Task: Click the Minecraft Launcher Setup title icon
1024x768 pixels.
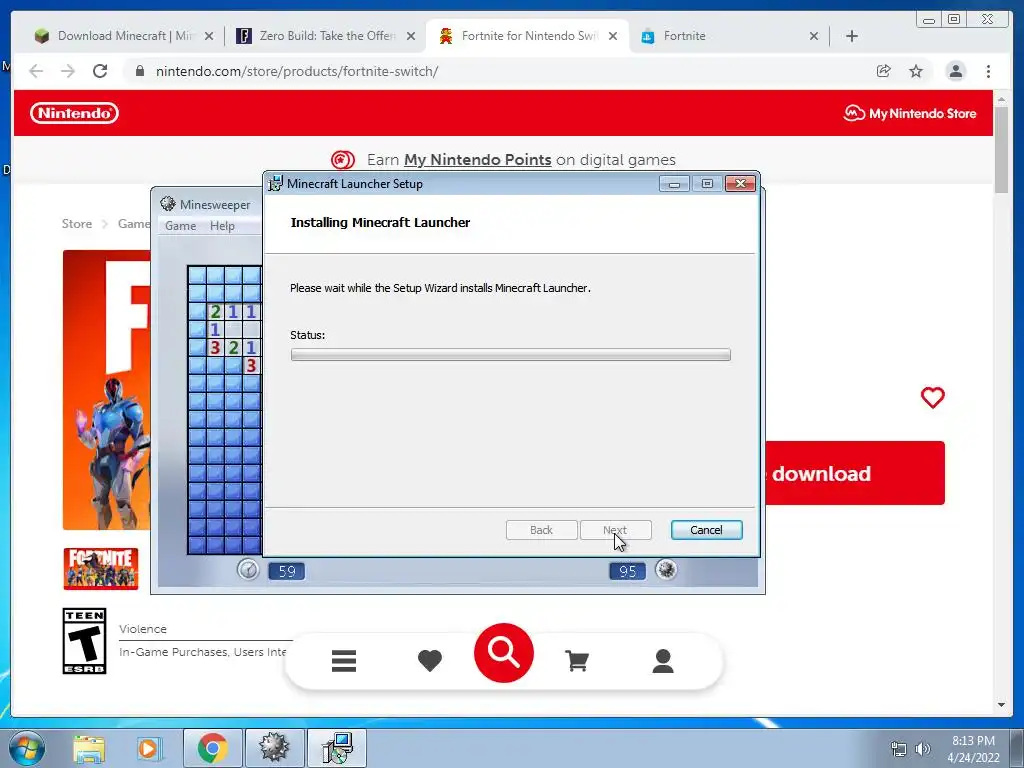Action: click(x=276, y=184)
